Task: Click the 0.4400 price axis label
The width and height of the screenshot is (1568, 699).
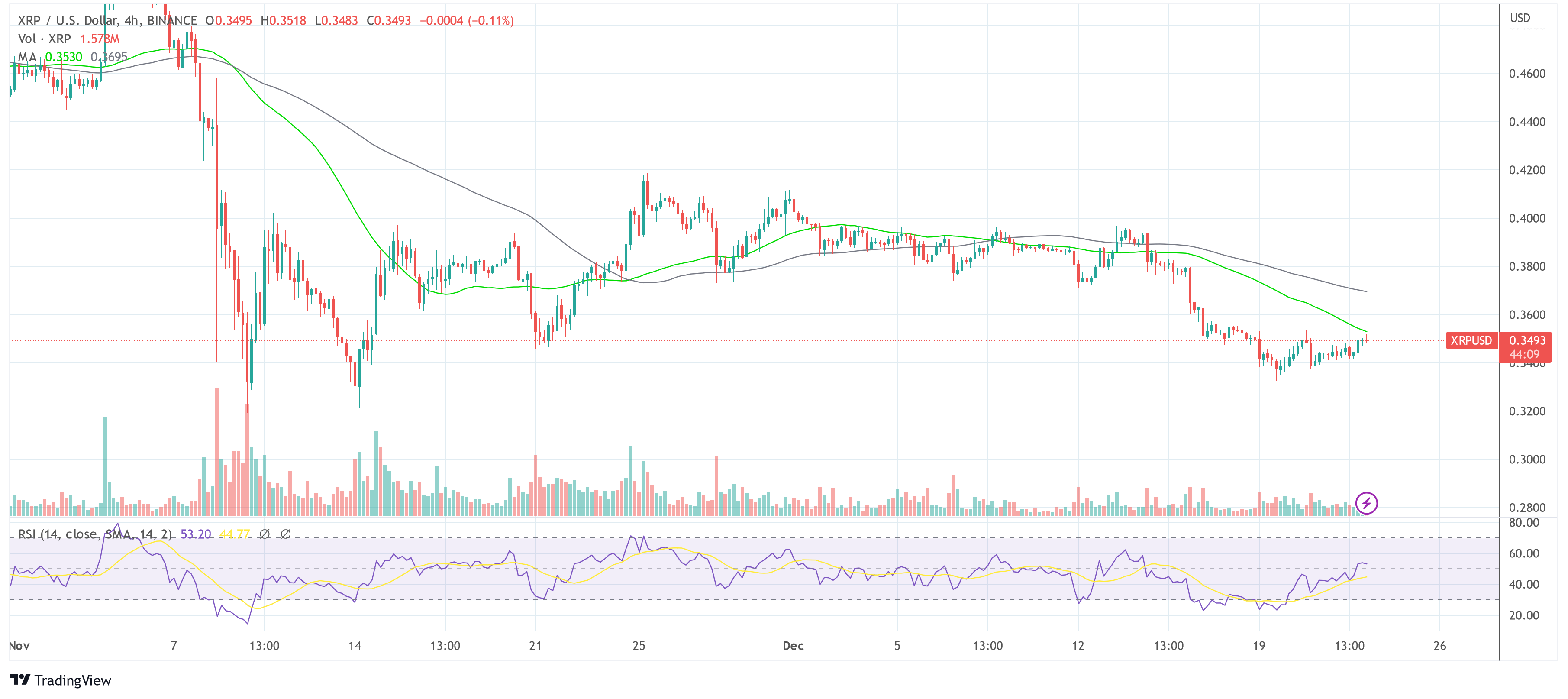Action: (x=1527, y=122)
